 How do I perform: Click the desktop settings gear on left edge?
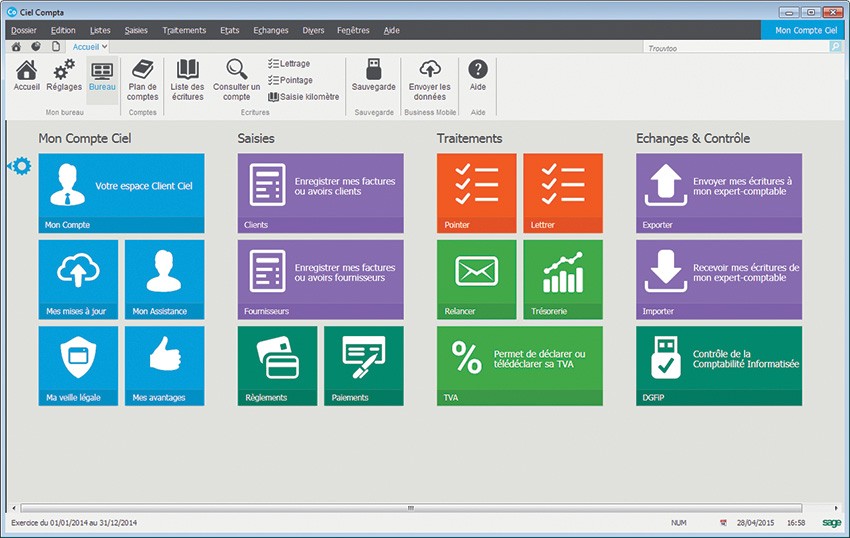pyautogui.click(x=19, y=166)
